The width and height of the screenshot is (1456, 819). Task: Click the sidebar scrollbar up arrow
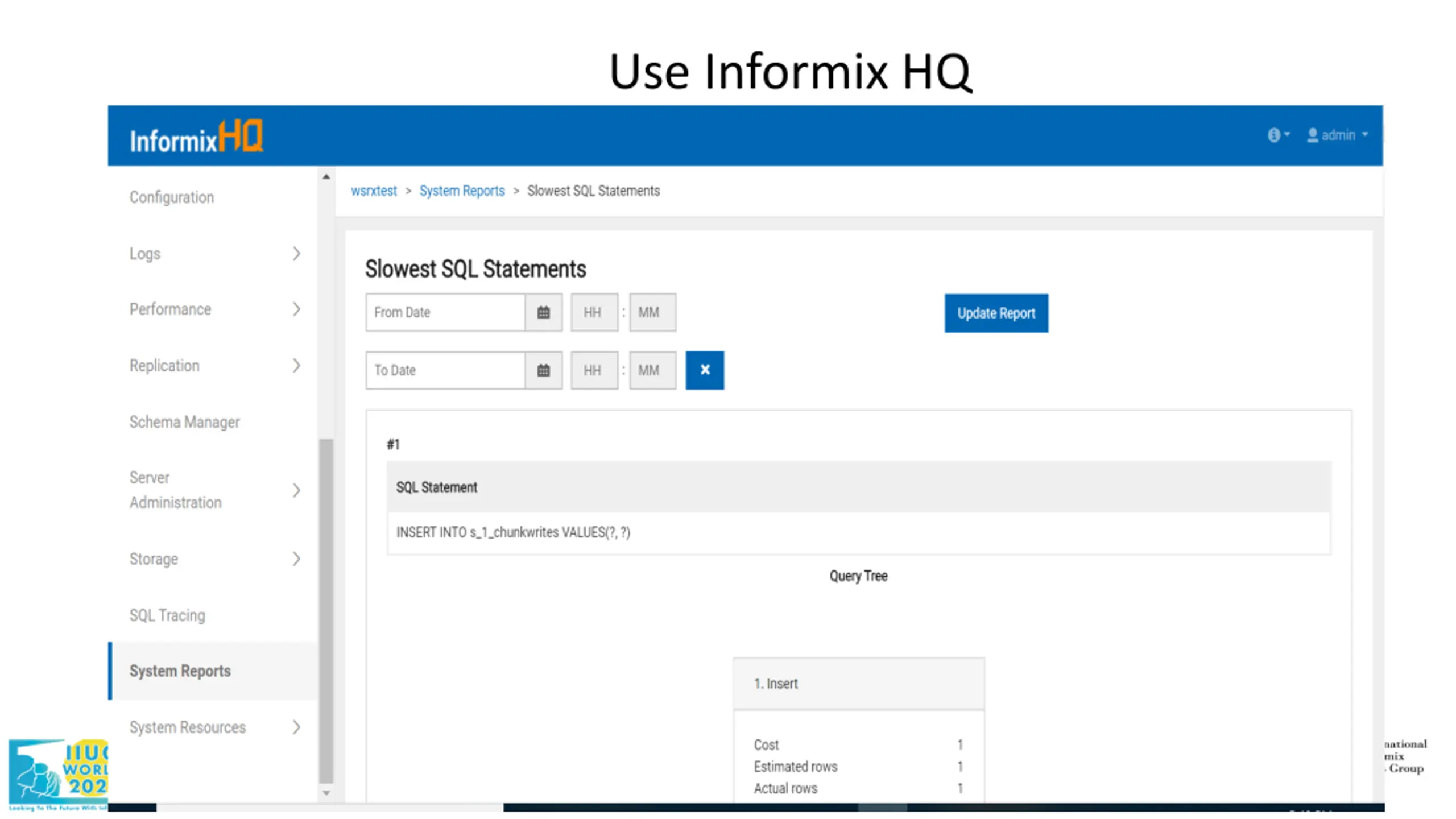click(326, 177)
